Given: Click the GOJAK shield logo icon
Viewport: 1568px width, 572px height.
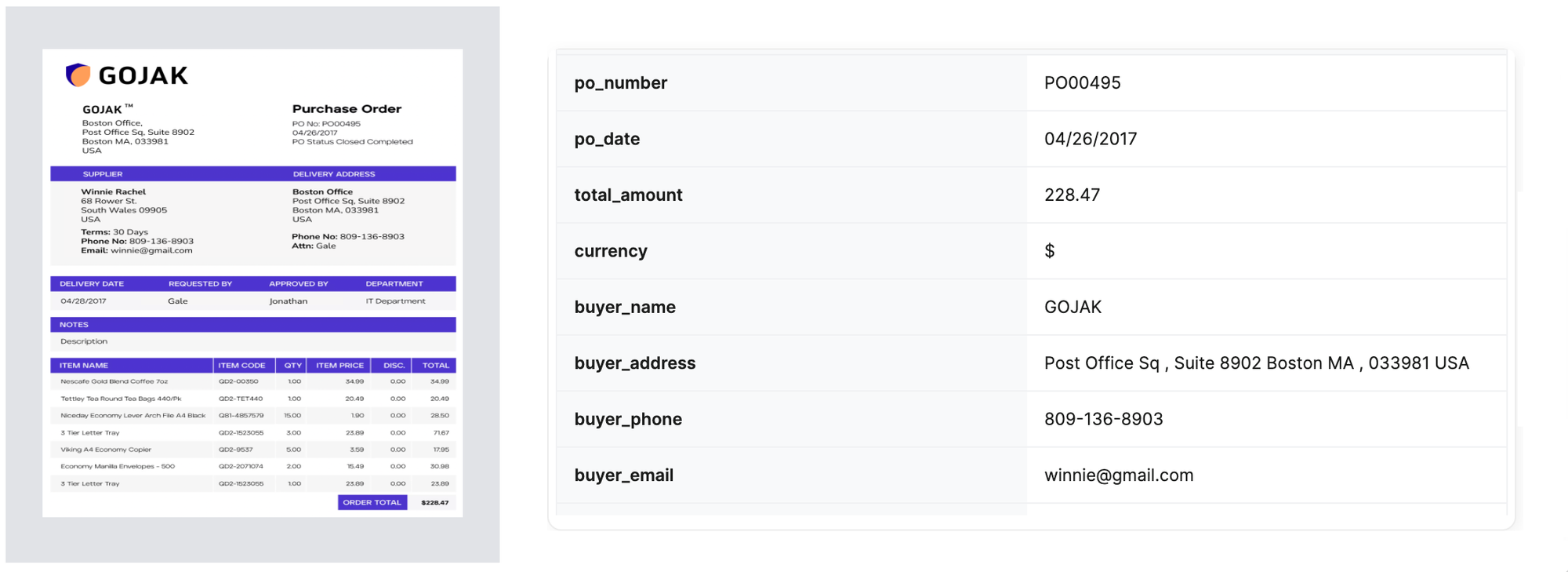Looking at the screenshot, I should coord(78,75).
